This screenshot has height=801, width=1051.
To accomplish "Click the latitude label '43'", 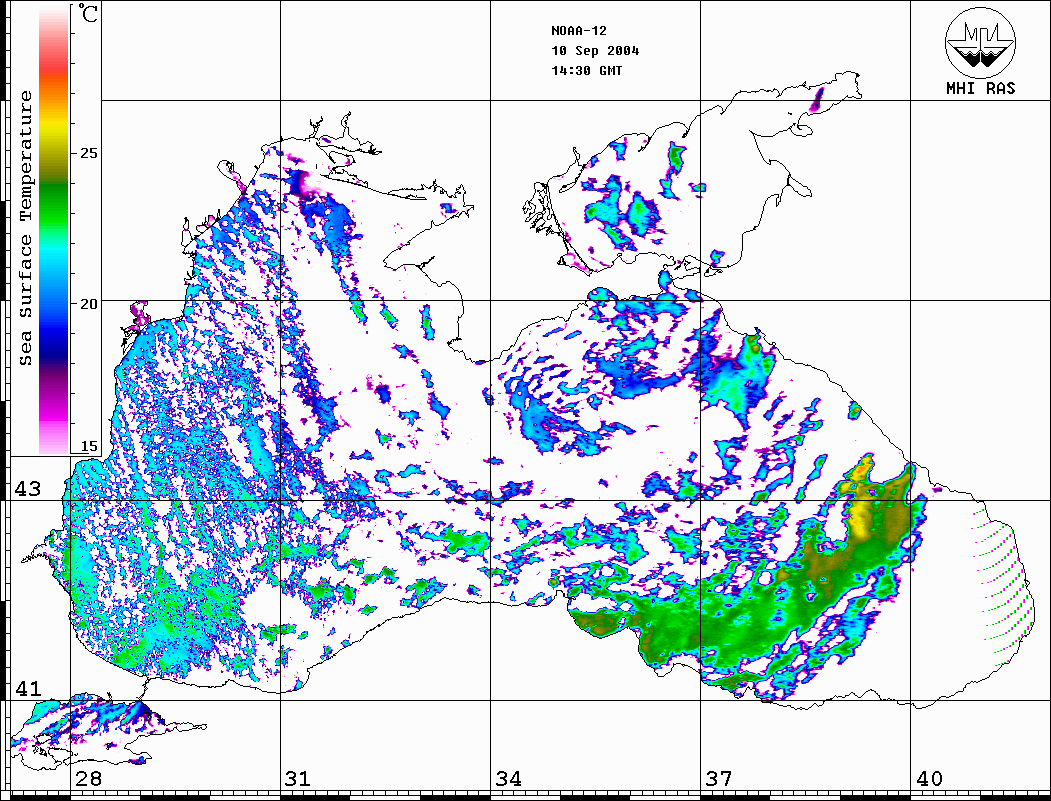I will (x=28, y=489).
